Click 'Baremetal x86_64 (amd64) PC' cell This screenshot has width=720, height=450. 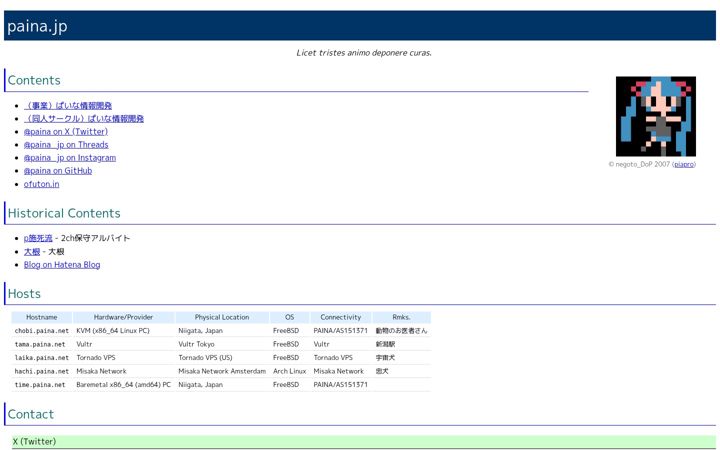coord(124,385)
